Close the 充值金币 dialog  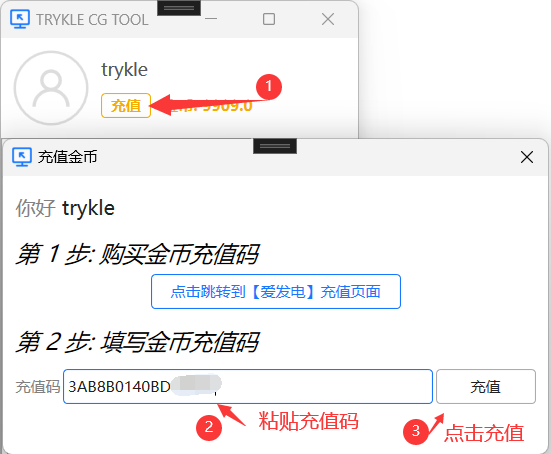[527, 157]
